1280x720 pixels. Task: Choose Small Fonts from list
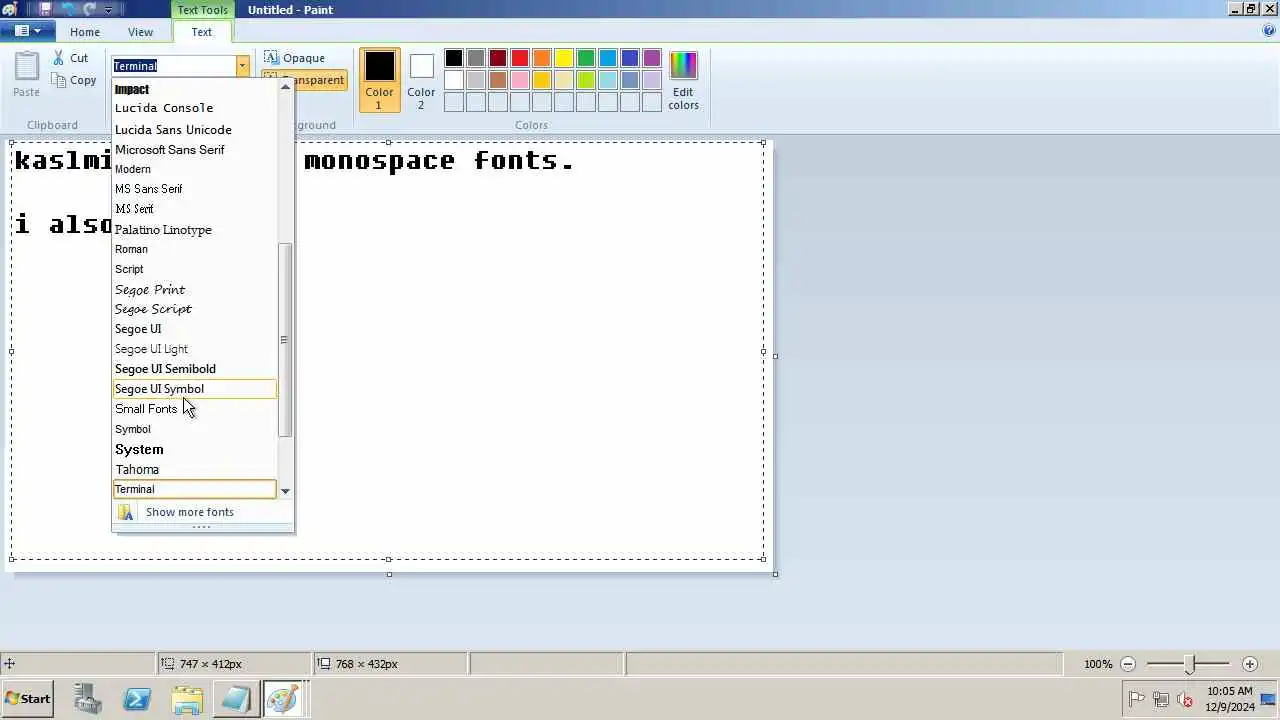[x=195, y=409]
